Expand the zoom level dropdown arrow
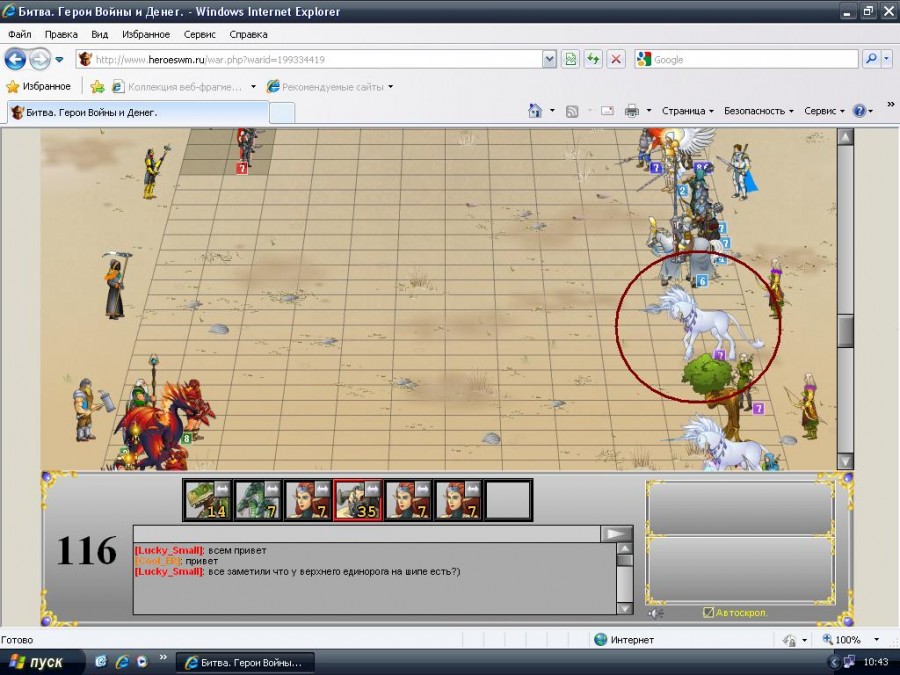This screenshot has height=675, width=900. pyautogui.click(x=876, y=639)
